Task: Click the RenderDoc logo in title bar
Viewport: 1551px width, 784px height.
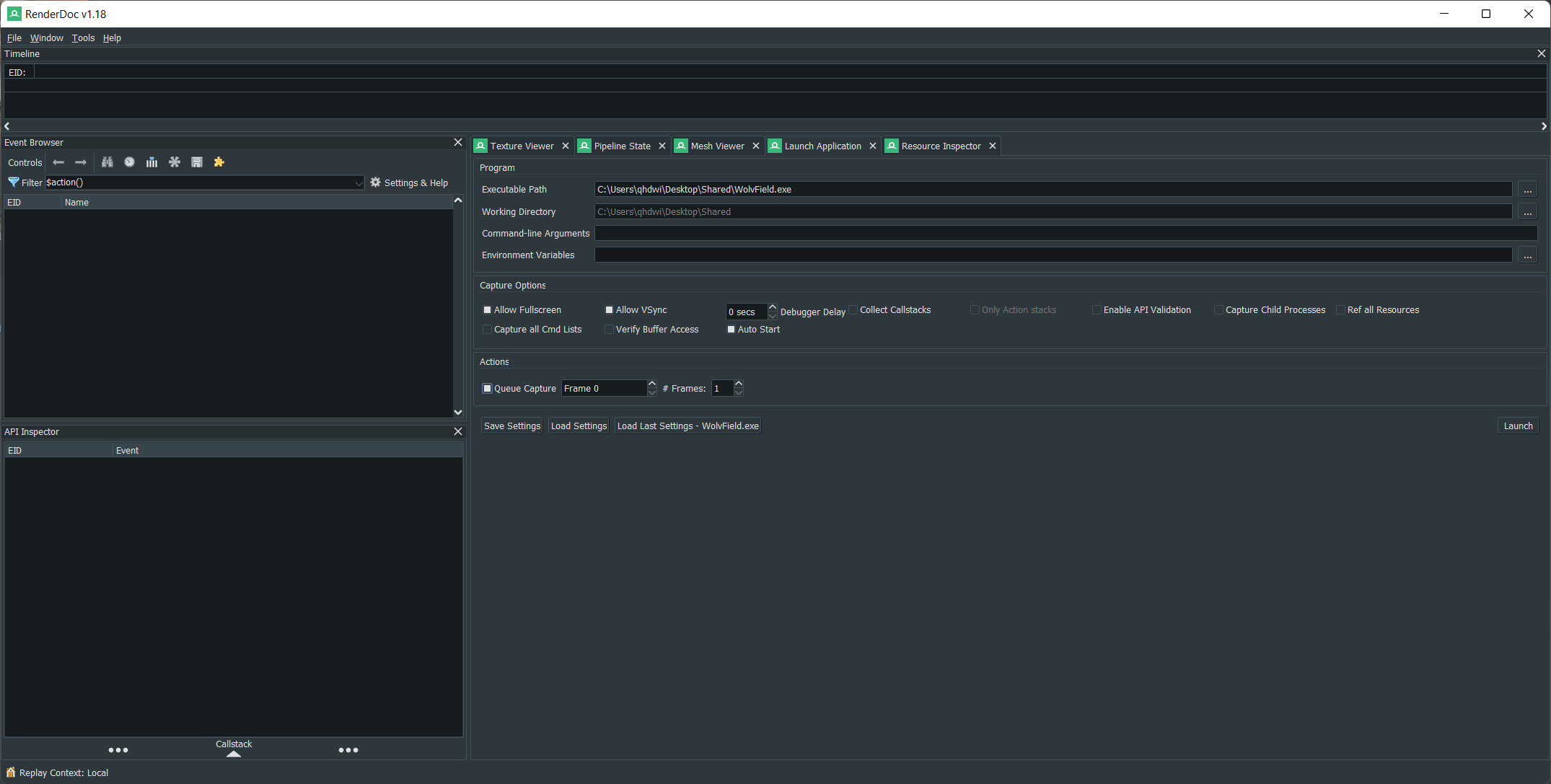Action: click(14, 14)
